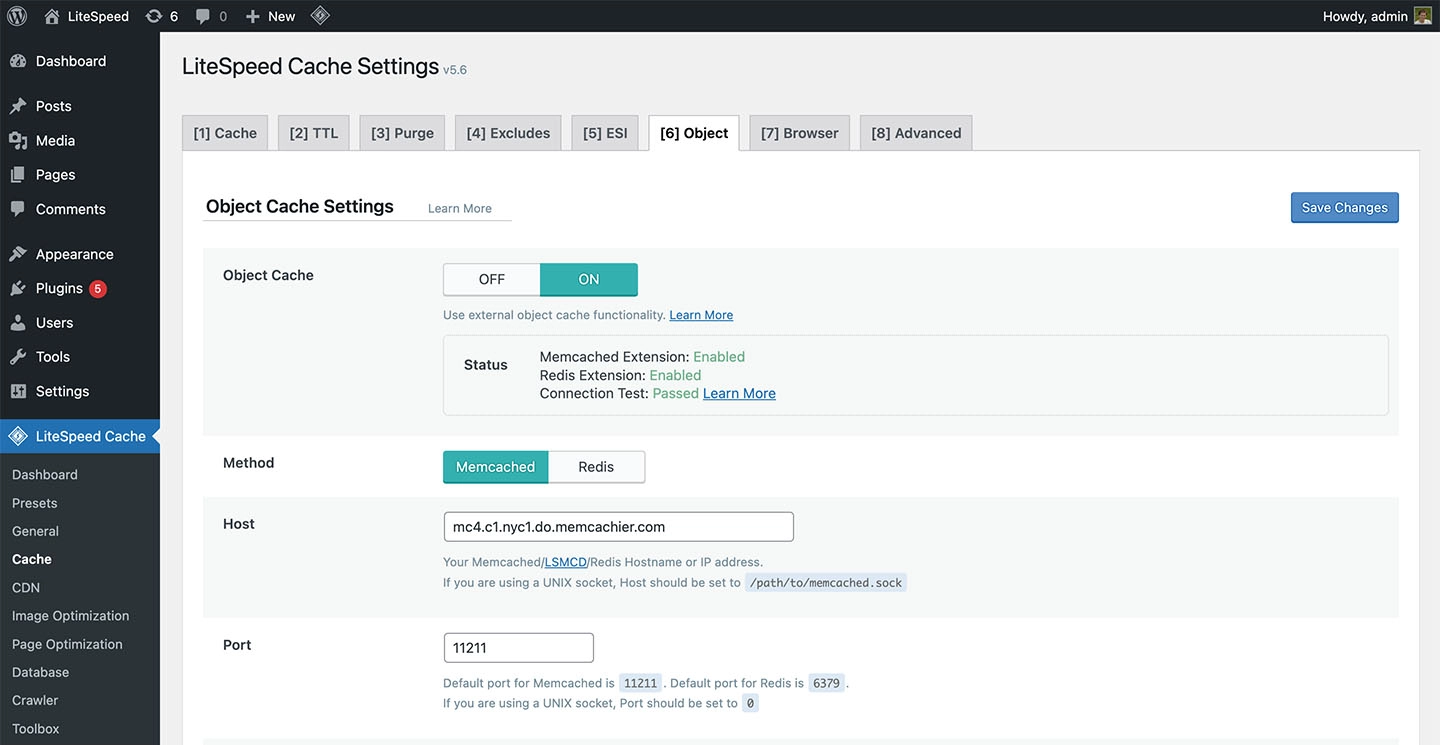Click Learn More under external object cache text

coord(701,315)
